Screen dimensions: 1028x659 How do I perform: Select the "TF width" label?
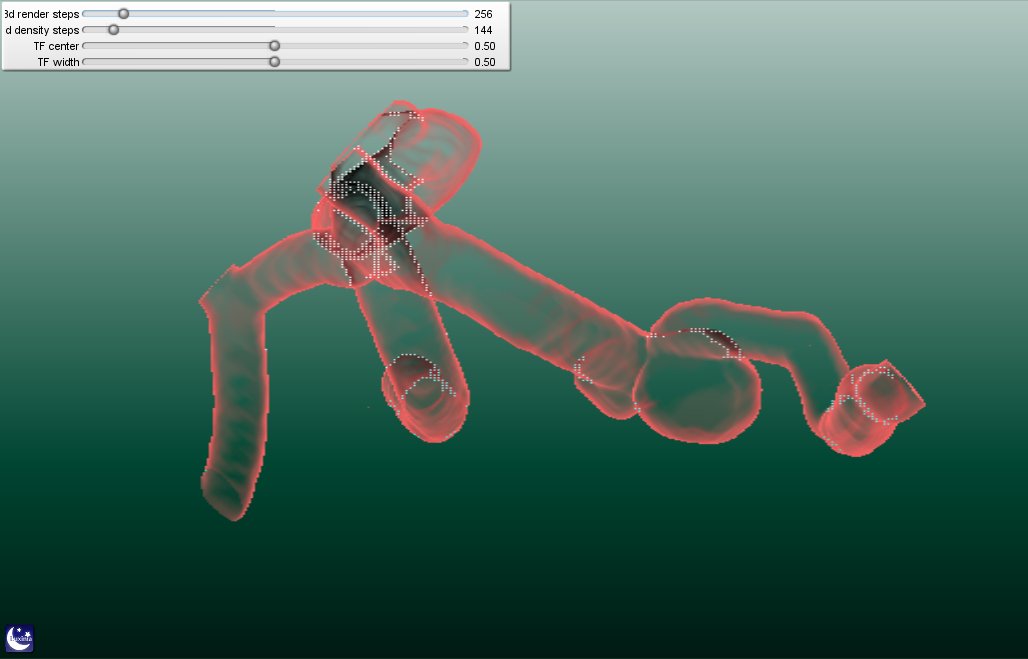pyautogui.click(x=58, y=62)
